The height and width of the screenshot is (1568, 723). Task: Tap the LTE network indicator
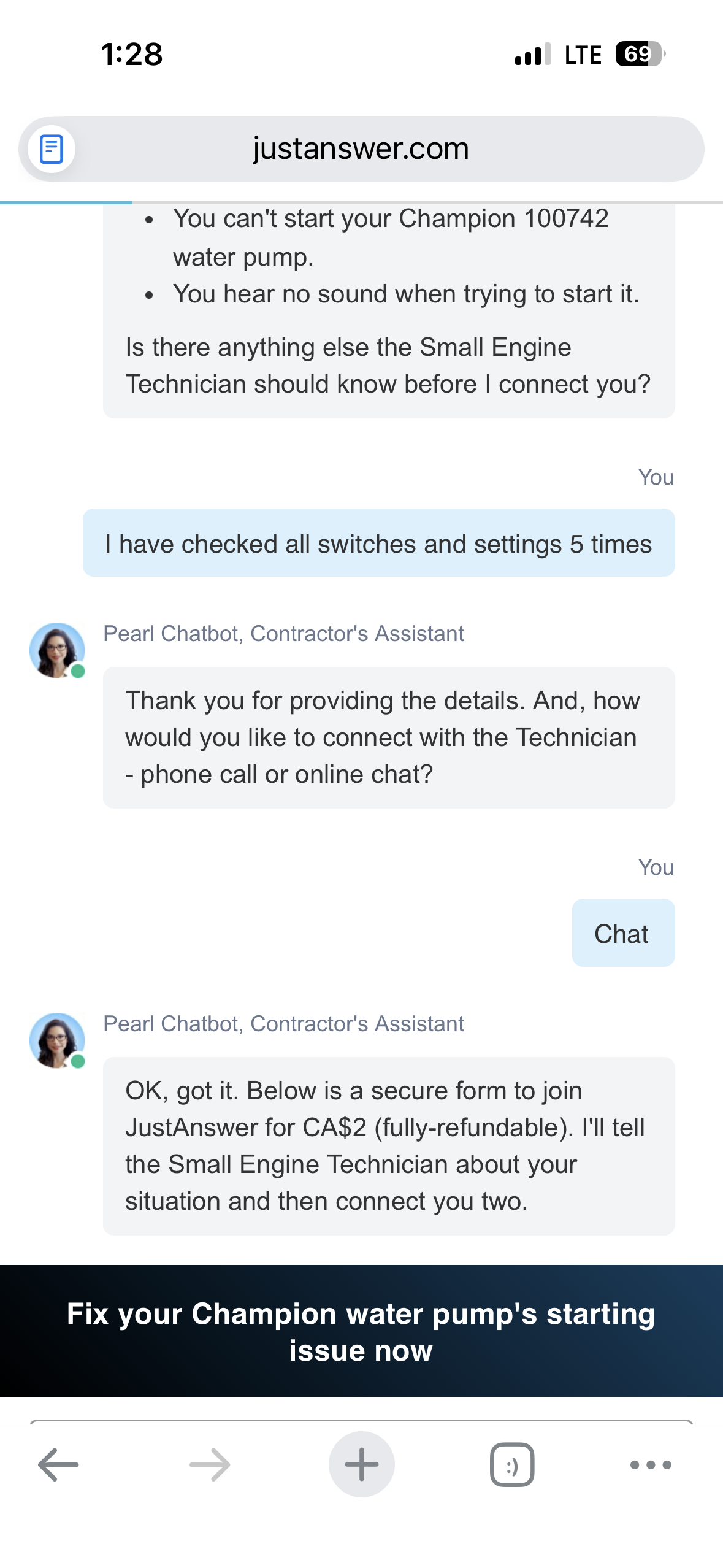click(x=583, y=55)
